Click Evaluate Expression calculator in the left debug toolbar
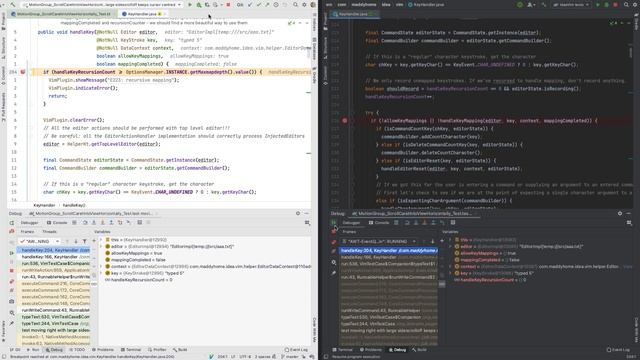640x360 pixels. (140, 223)
